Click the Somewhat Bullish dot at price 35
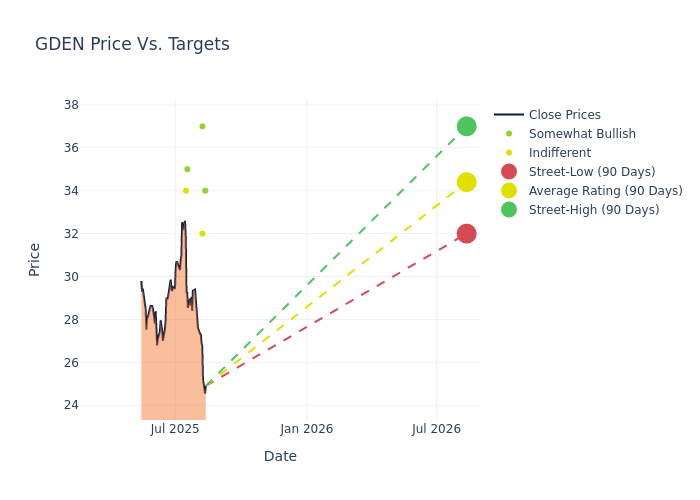 point(187,169)
